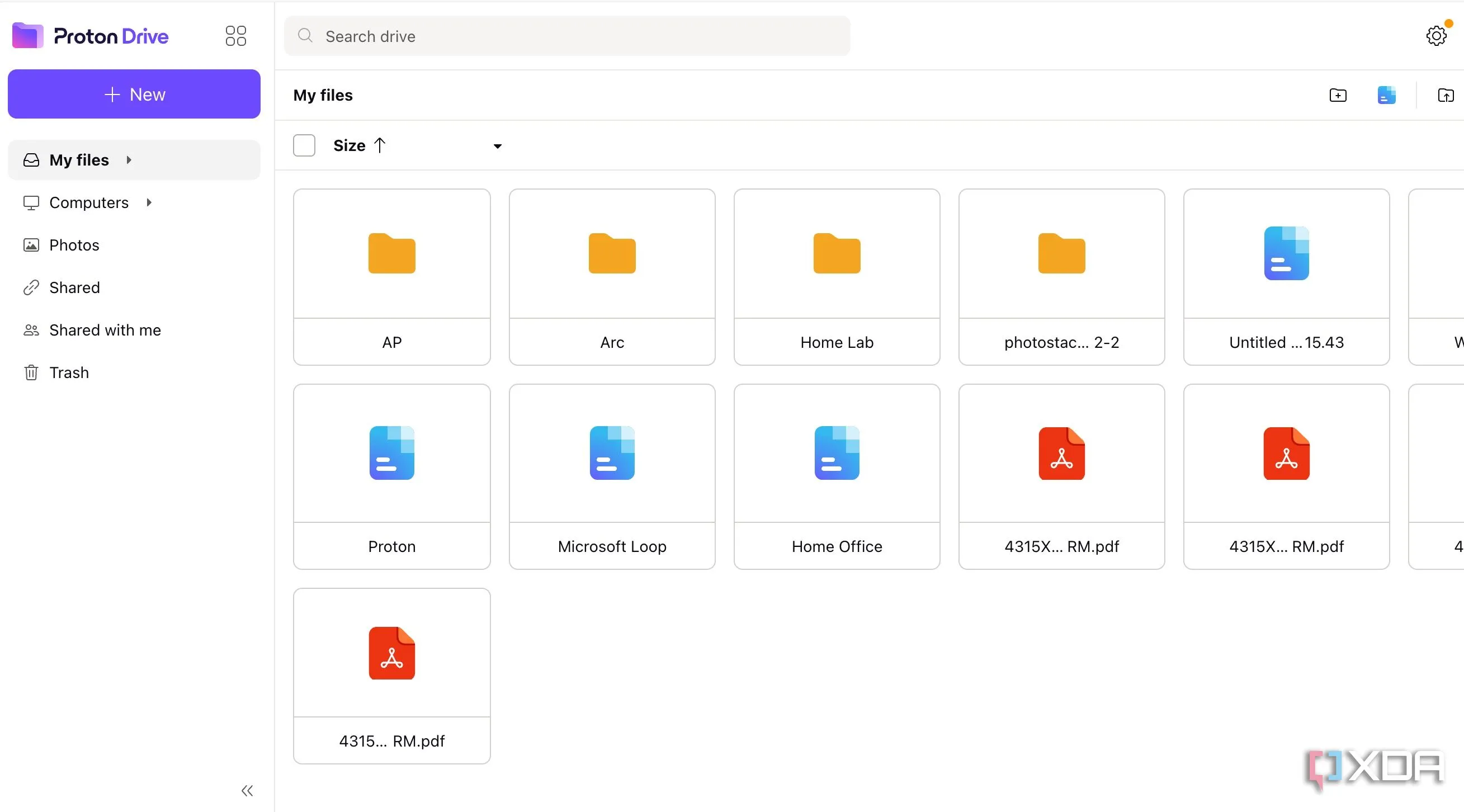1464x812 pixels.
Task: Click the Shared with me people icon
Action: (31, 330)
